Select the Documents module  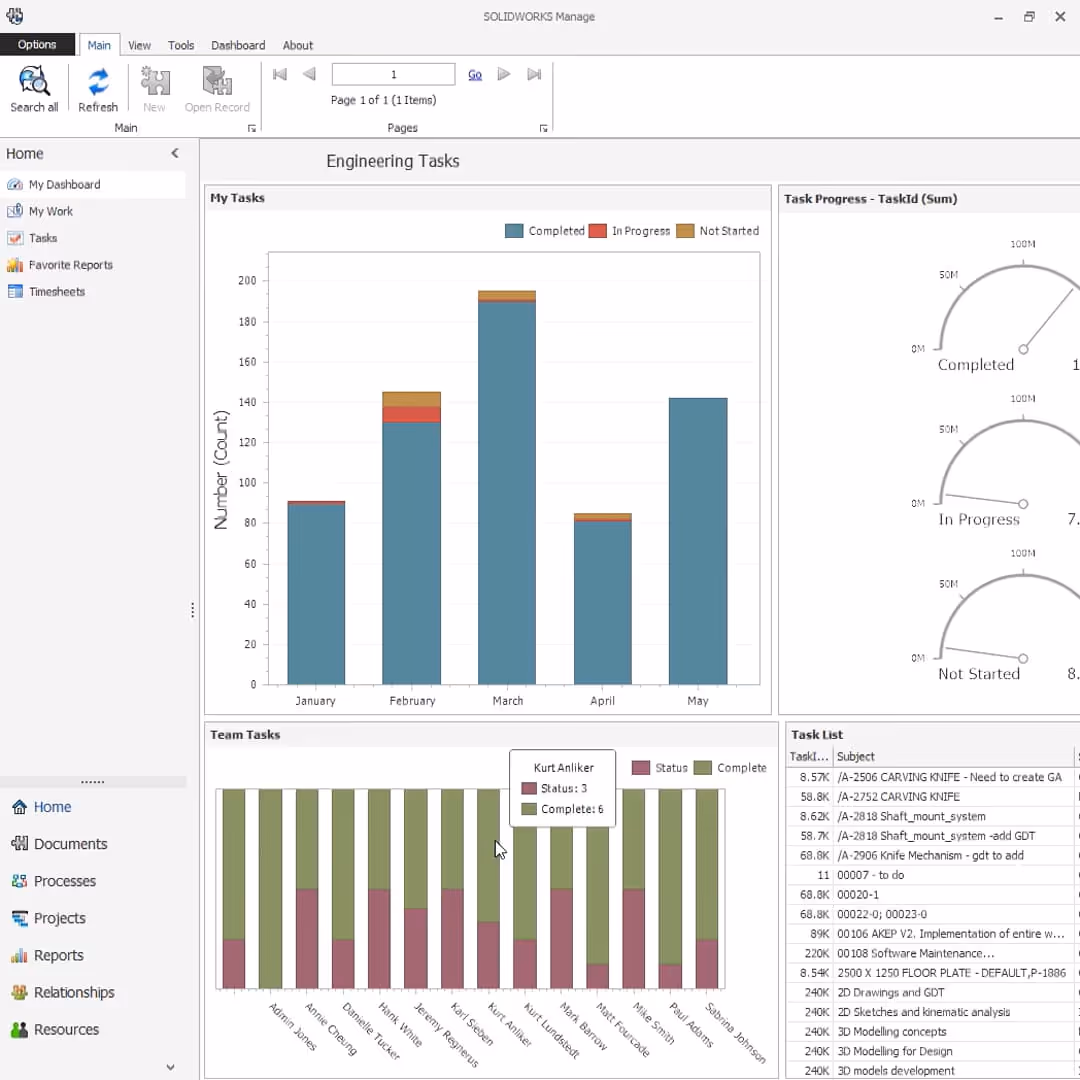tap(59, 844)
